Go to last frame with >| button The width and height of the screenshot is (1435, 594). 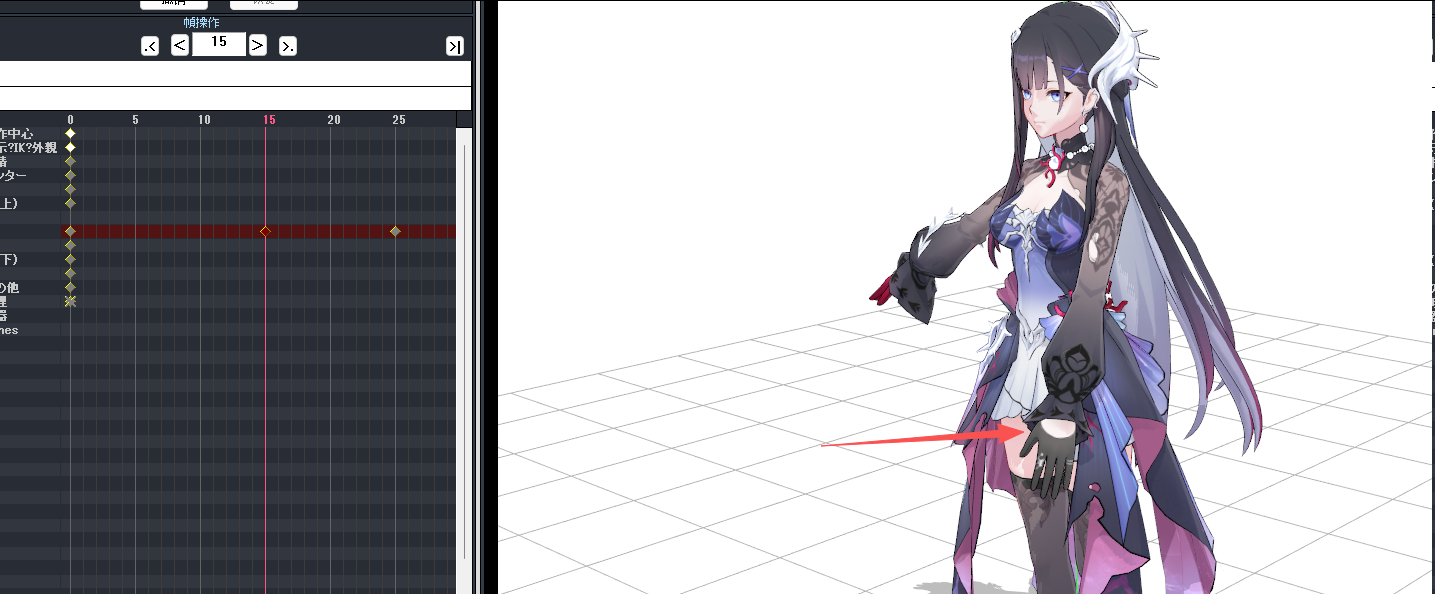click(x=455, y=46)
